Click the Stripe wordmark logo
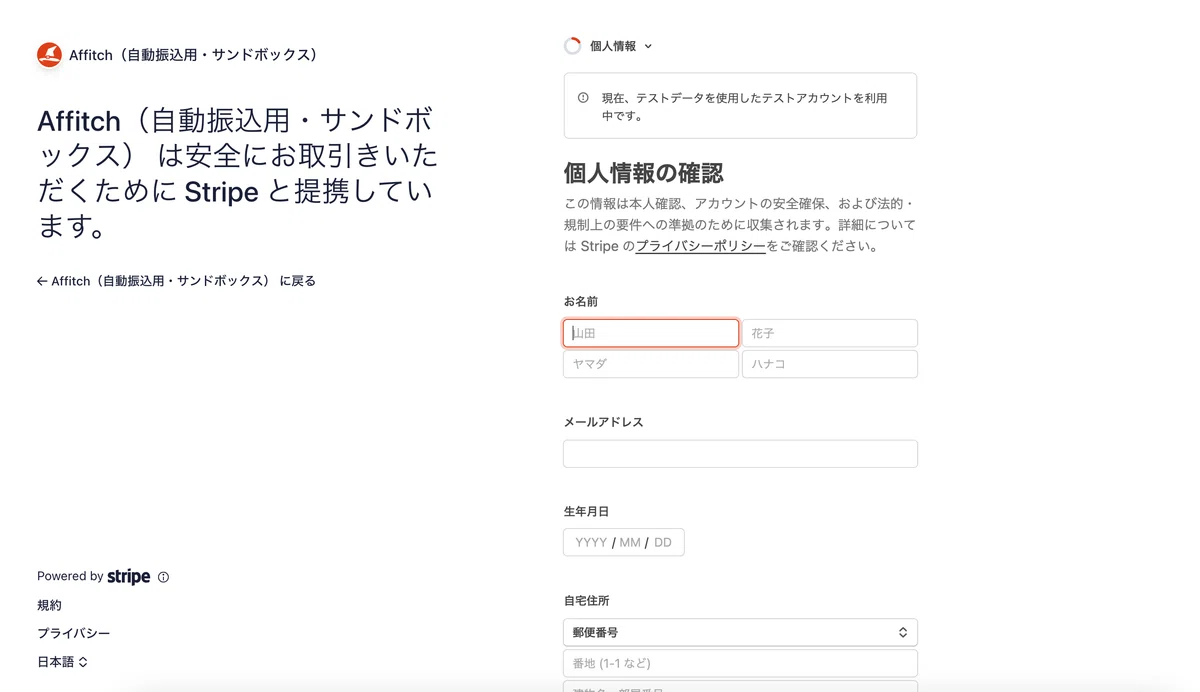This screenshot has width=1200, height=692. click(129, 577)
